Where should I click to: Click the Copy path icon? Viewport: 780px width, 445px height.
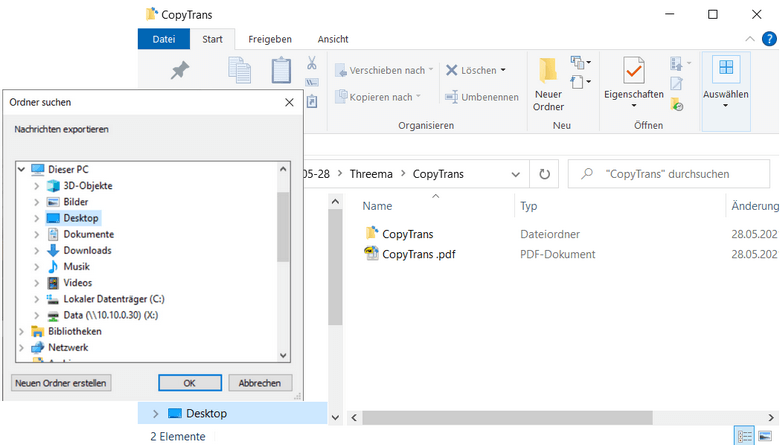pos(312,83)
